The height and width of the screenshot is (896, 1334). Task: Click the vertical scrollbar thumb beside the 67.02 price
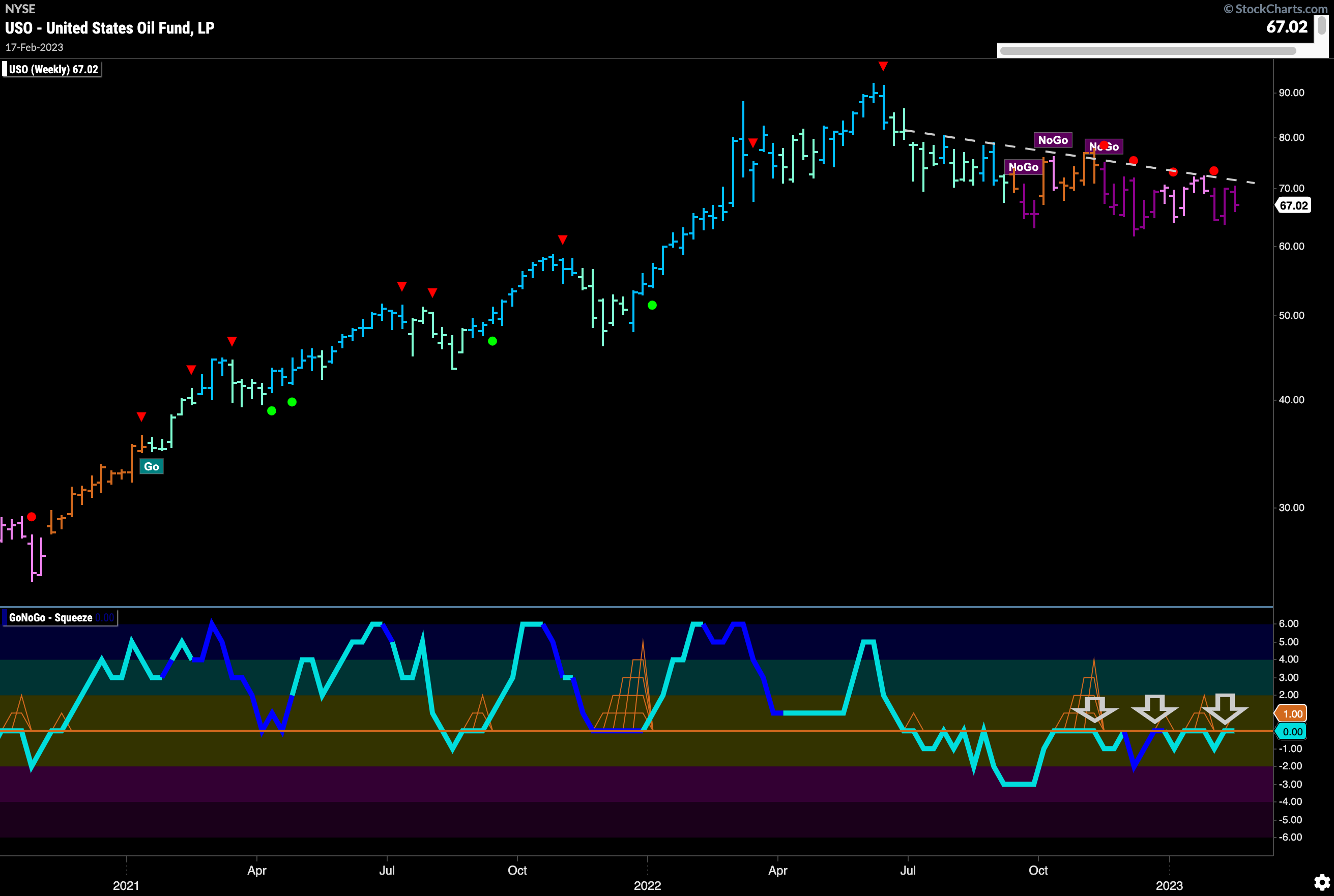tap(1321, 26)
